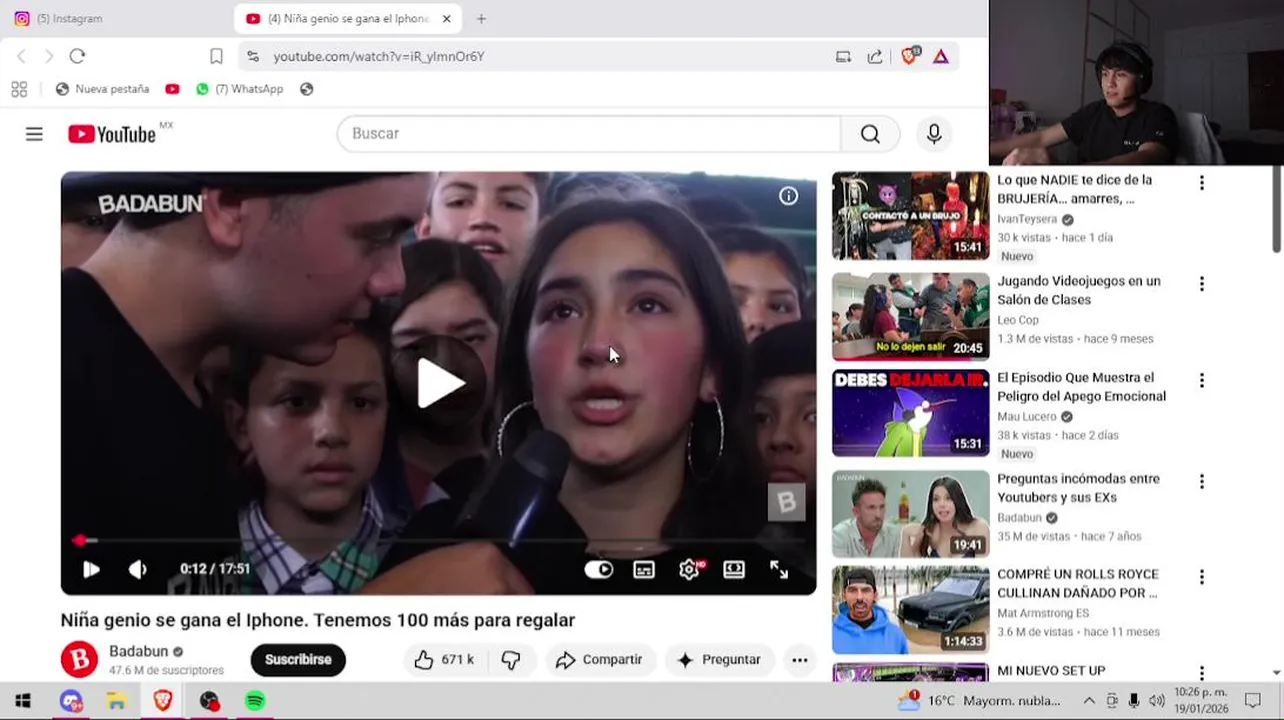This screenshot has height=720, width=1284.
Task: Click the search magnifier button
Action: click(870, 134)
